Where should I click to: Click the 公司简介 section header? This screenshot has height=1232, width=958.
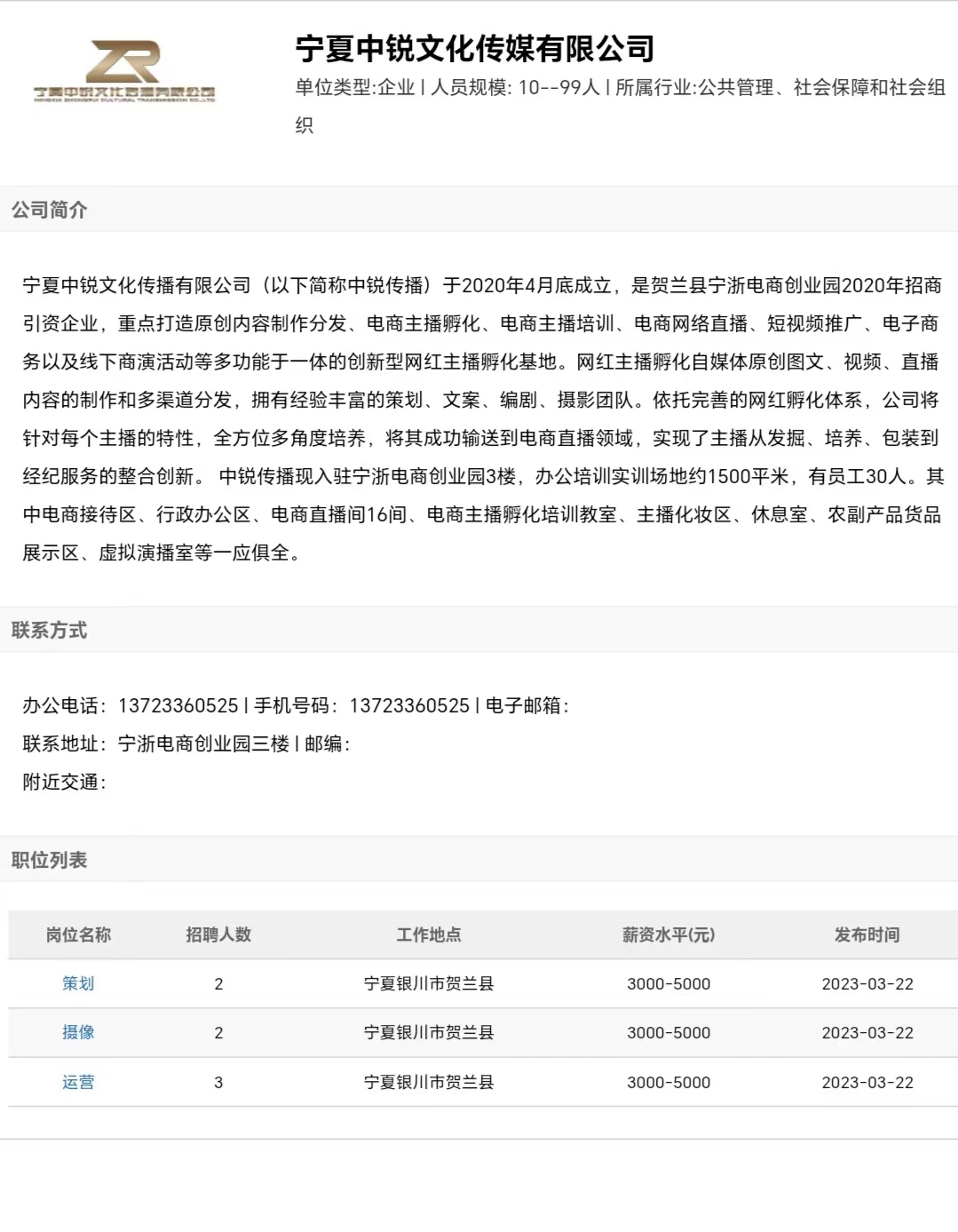pos(50,210)
